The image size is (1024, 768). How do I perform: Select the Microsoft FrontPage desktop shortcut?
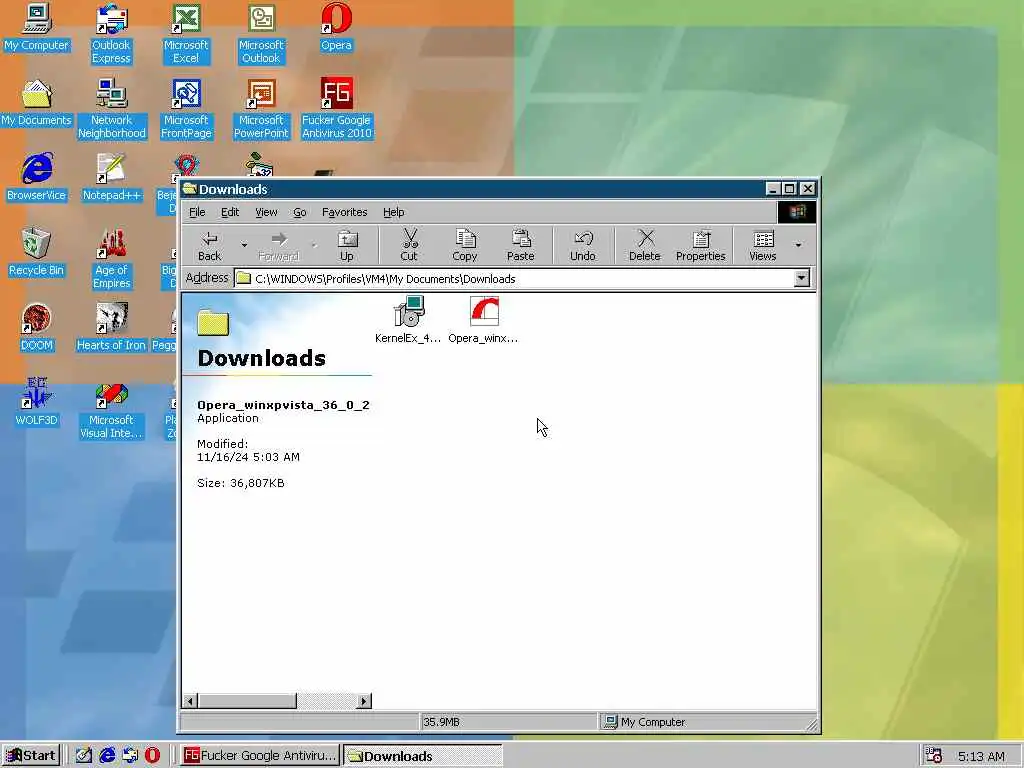coord(186,109)
